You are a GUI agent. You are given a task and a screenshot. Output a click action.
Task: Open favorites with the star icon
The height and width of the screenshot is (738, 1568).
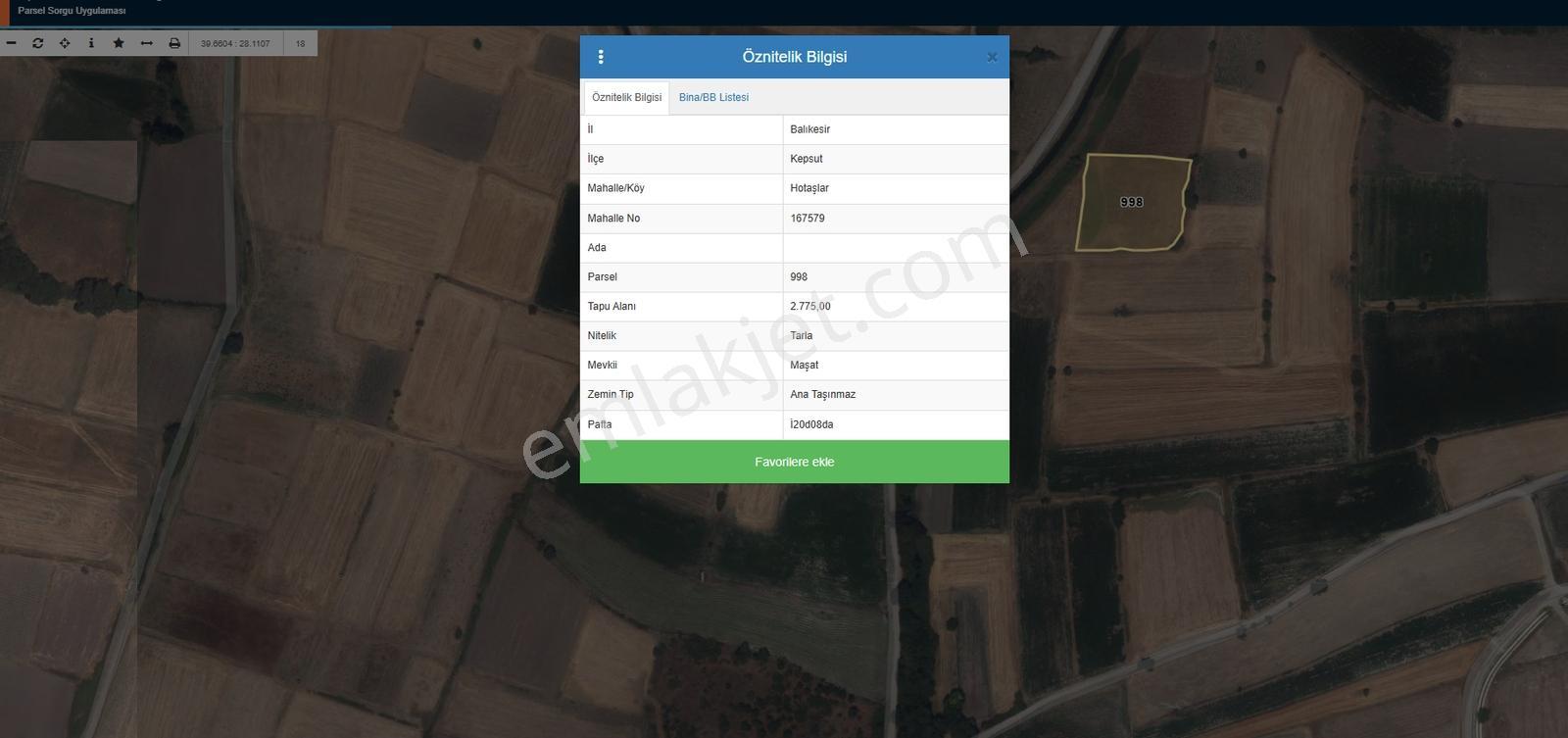tap(119, 43)
